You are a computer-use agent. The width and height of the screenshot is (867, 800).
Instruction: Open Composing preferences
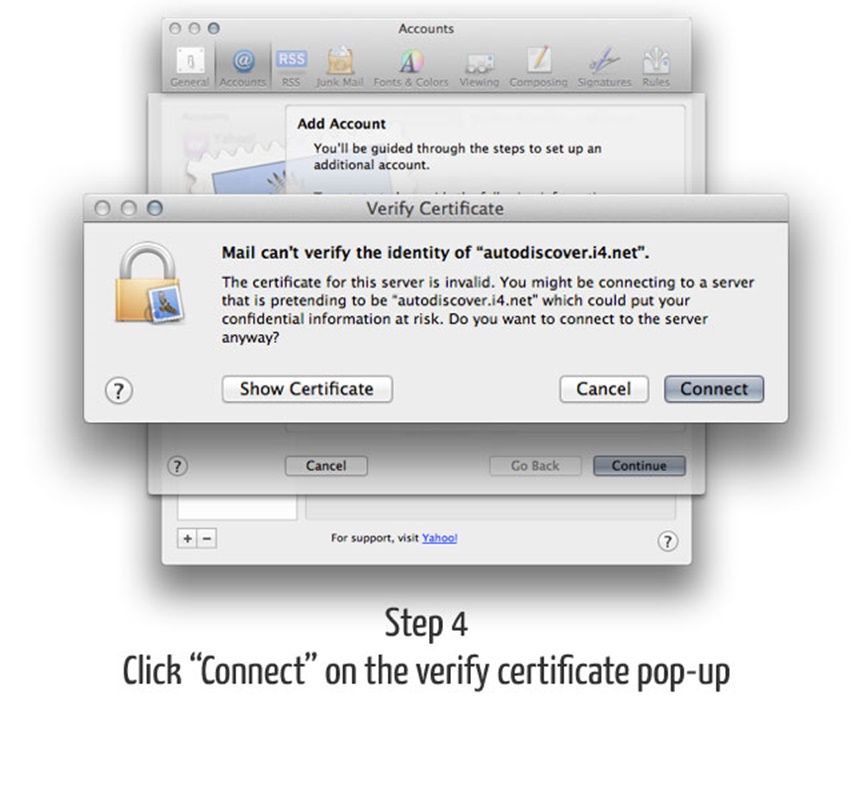(539, 67)
